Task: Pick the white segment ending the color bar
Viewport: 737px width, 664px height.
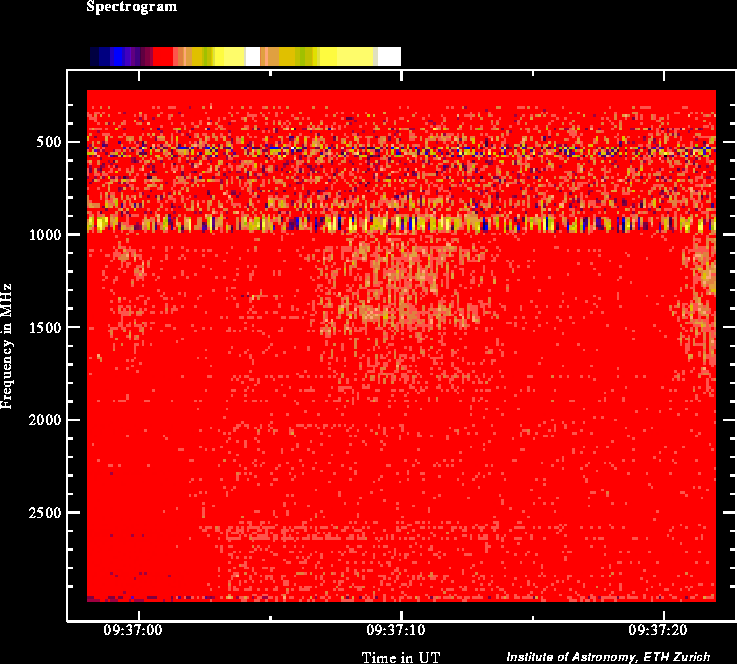Action: tap(389, 56)
